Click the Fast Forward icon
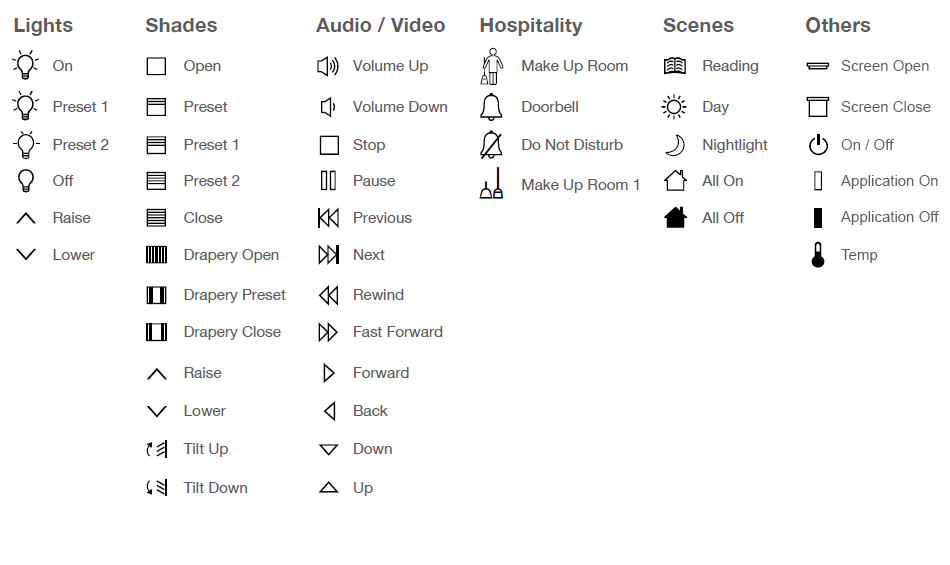The width and height of the screenshot is (950, 565). [328, 332]
